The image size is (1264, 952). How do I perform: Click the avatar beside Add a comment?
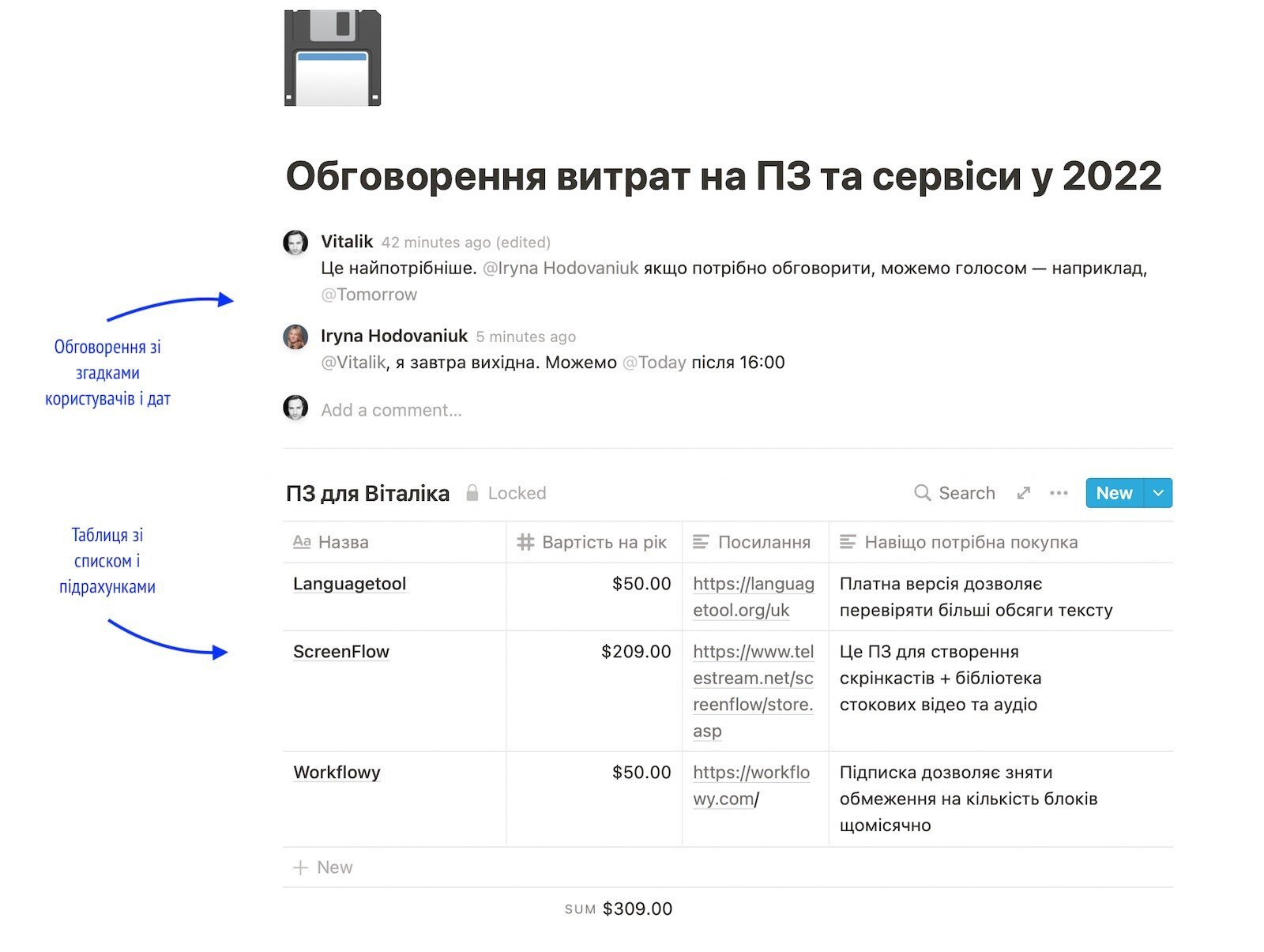295,408
